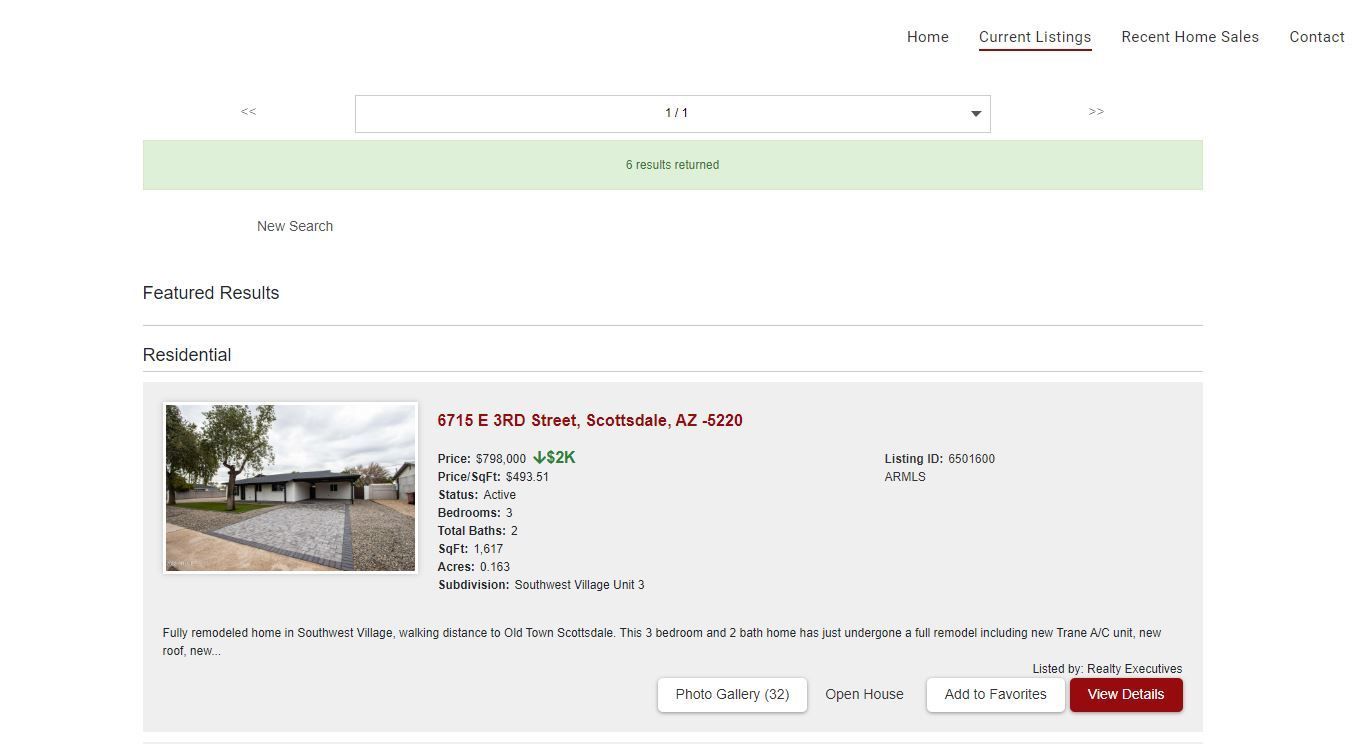The height and width of the screenshot is (744, 1360).
Task: Click the Open House link
Action: (864, 695)
